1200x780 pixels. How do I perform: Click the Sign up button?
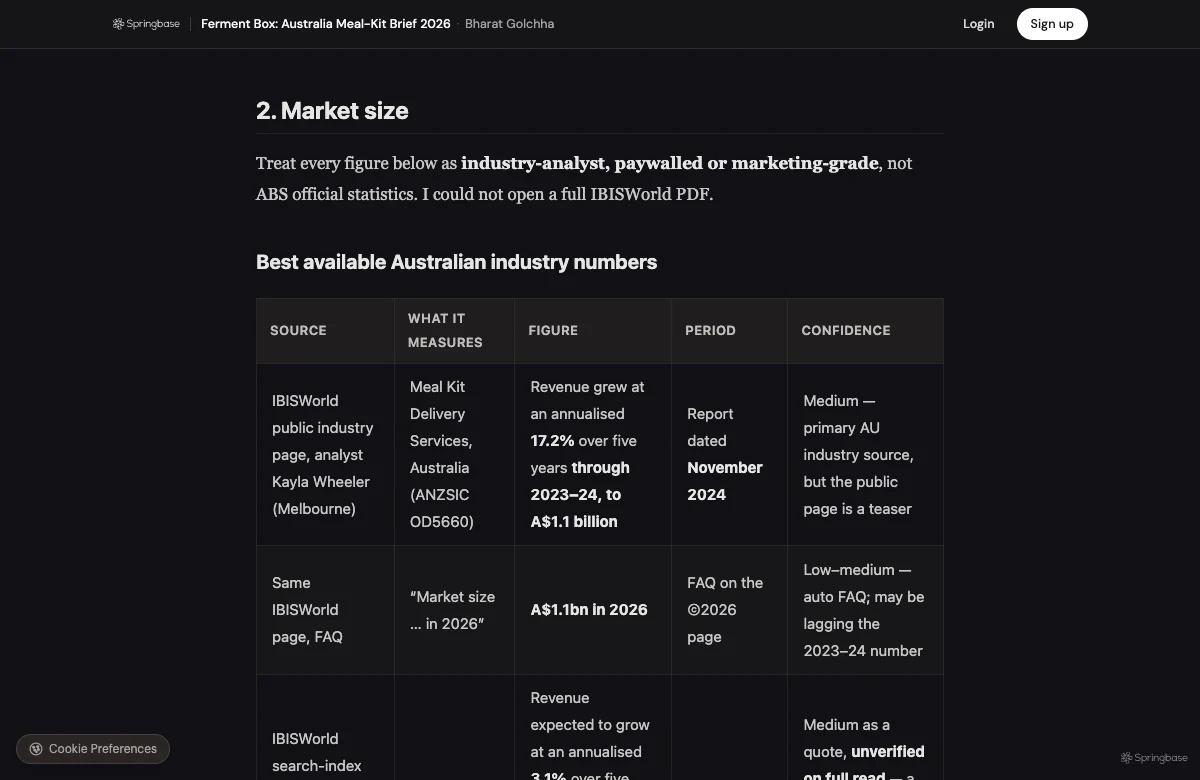coord(1052,24)
